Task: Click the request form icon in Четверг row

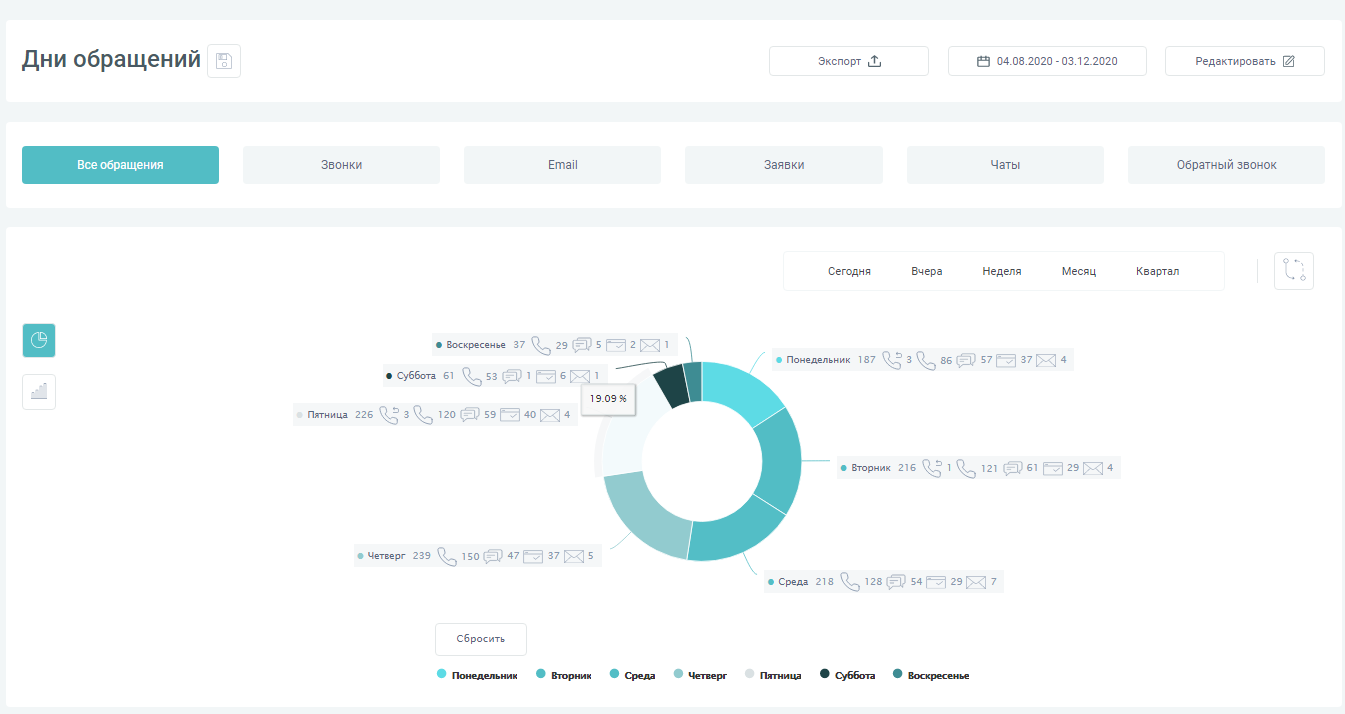Action: [533, 556]
